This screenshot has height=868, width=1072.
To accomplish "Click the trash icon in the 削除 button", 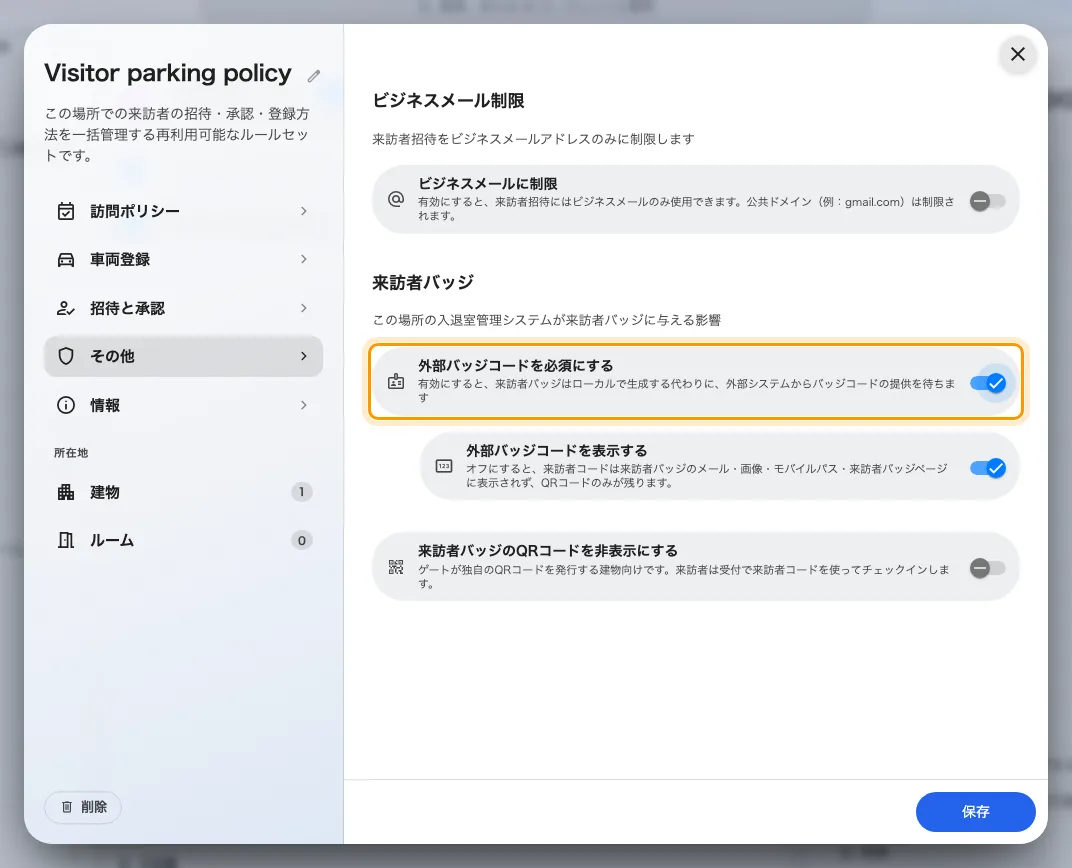I will click(x=67, y=807).
